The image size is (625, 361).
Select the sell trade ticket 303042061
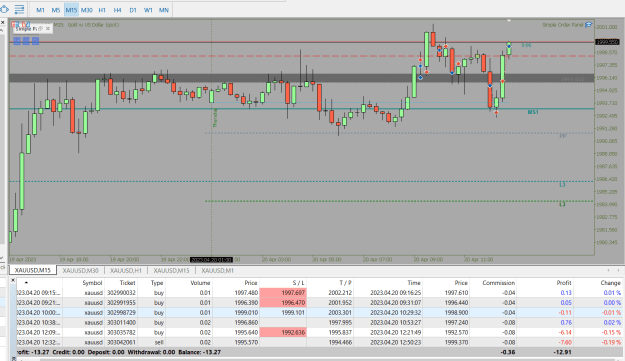pos(319,342)
